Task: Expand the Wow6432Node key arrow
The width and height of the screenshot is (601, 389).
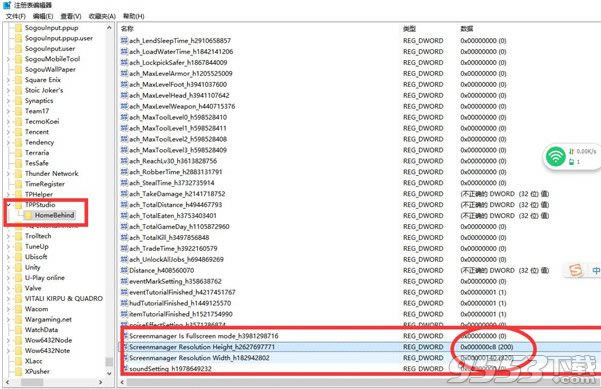Action: (8, 340)
